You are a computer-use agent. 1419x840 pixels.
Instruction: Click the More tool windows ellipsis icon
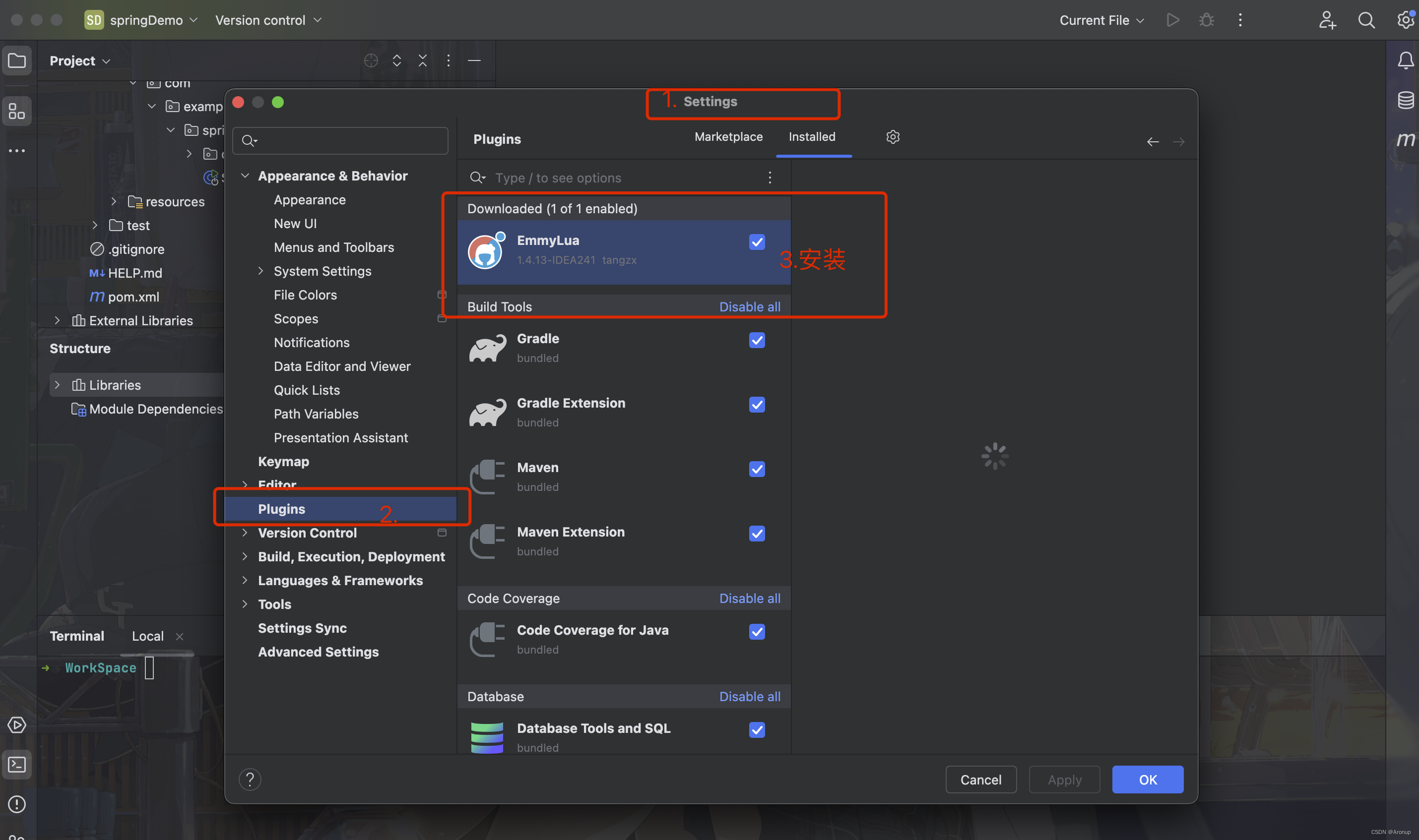pos(17,151)
